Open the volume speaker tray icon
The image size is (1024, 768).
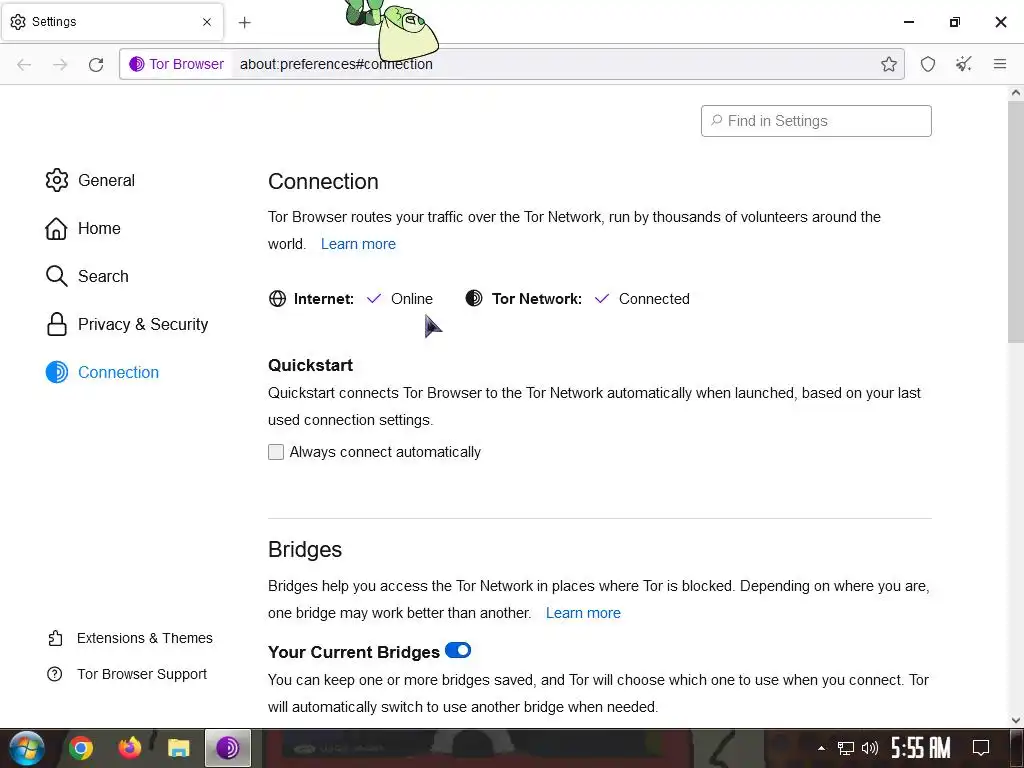870,748
